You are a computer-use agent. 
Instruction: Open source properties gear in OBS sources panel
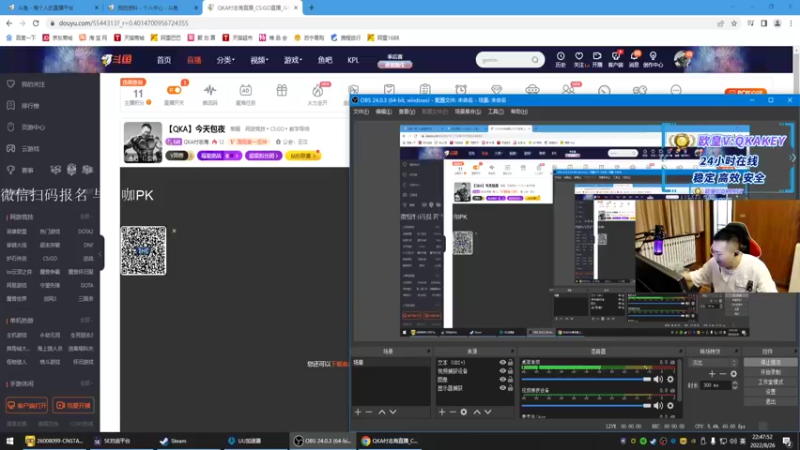(x=463, y=412)
